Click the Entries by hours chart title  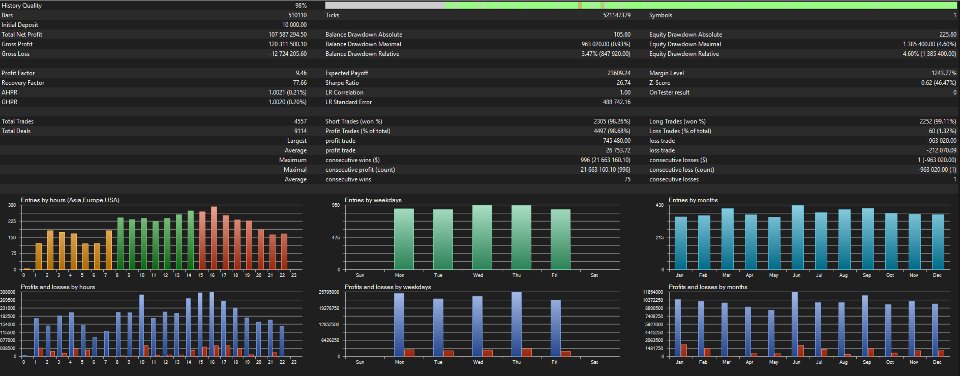[70, 200]
